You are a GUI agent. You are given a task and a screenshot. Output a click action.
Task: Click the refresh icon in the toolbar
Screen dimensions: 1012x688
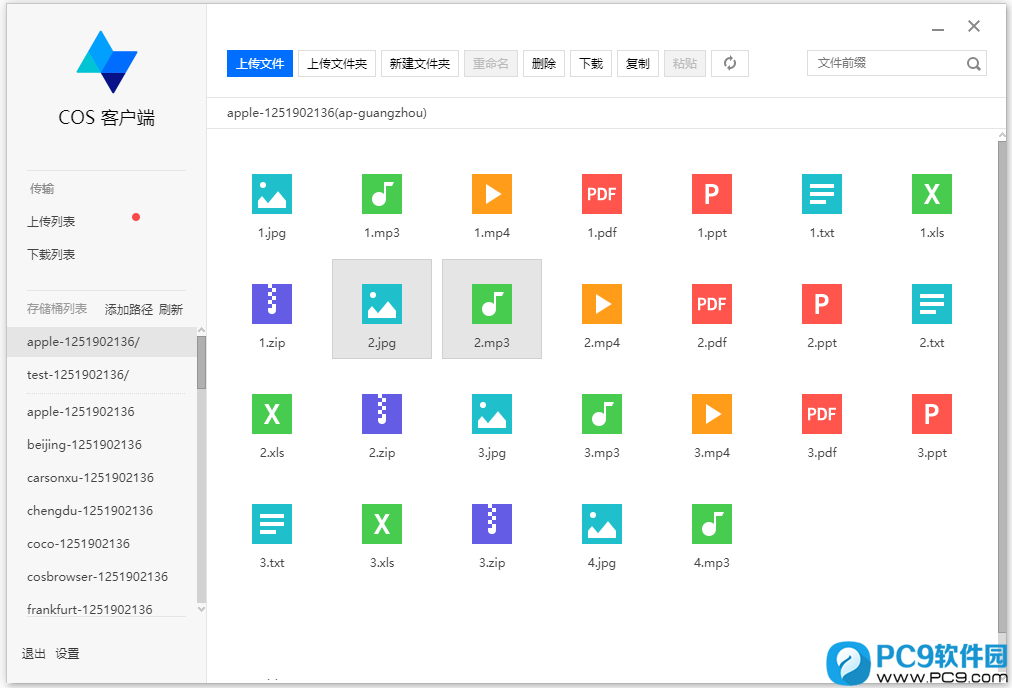click(730, 63)
